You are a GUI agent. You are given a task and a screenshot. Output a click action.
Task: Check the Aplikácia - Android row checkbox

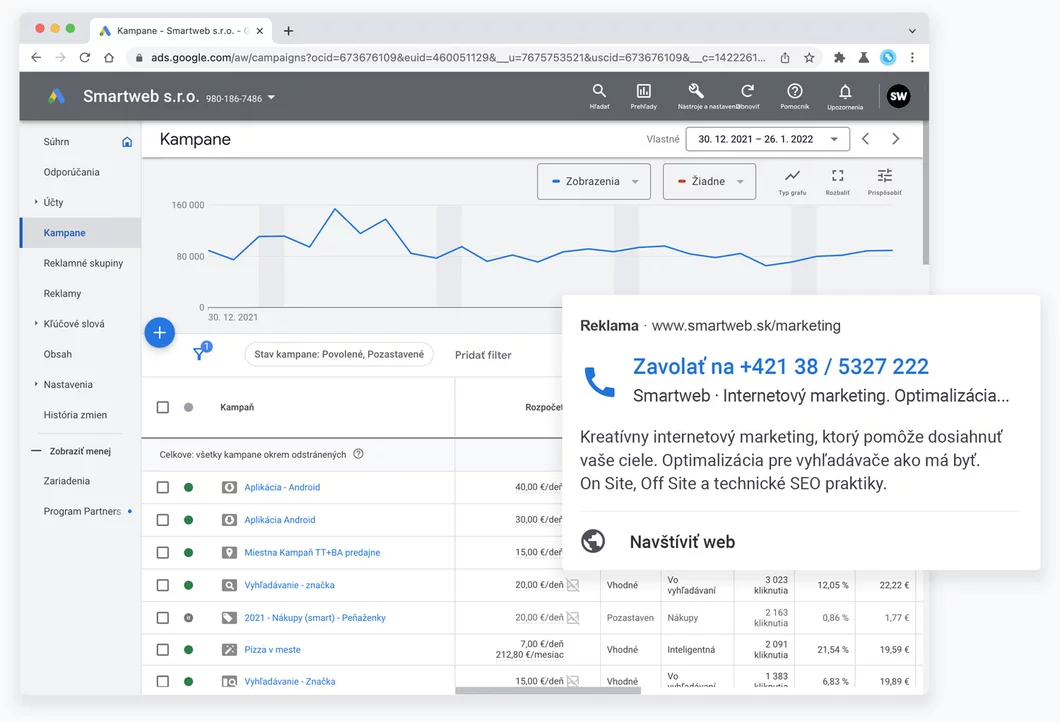point(163,487)
